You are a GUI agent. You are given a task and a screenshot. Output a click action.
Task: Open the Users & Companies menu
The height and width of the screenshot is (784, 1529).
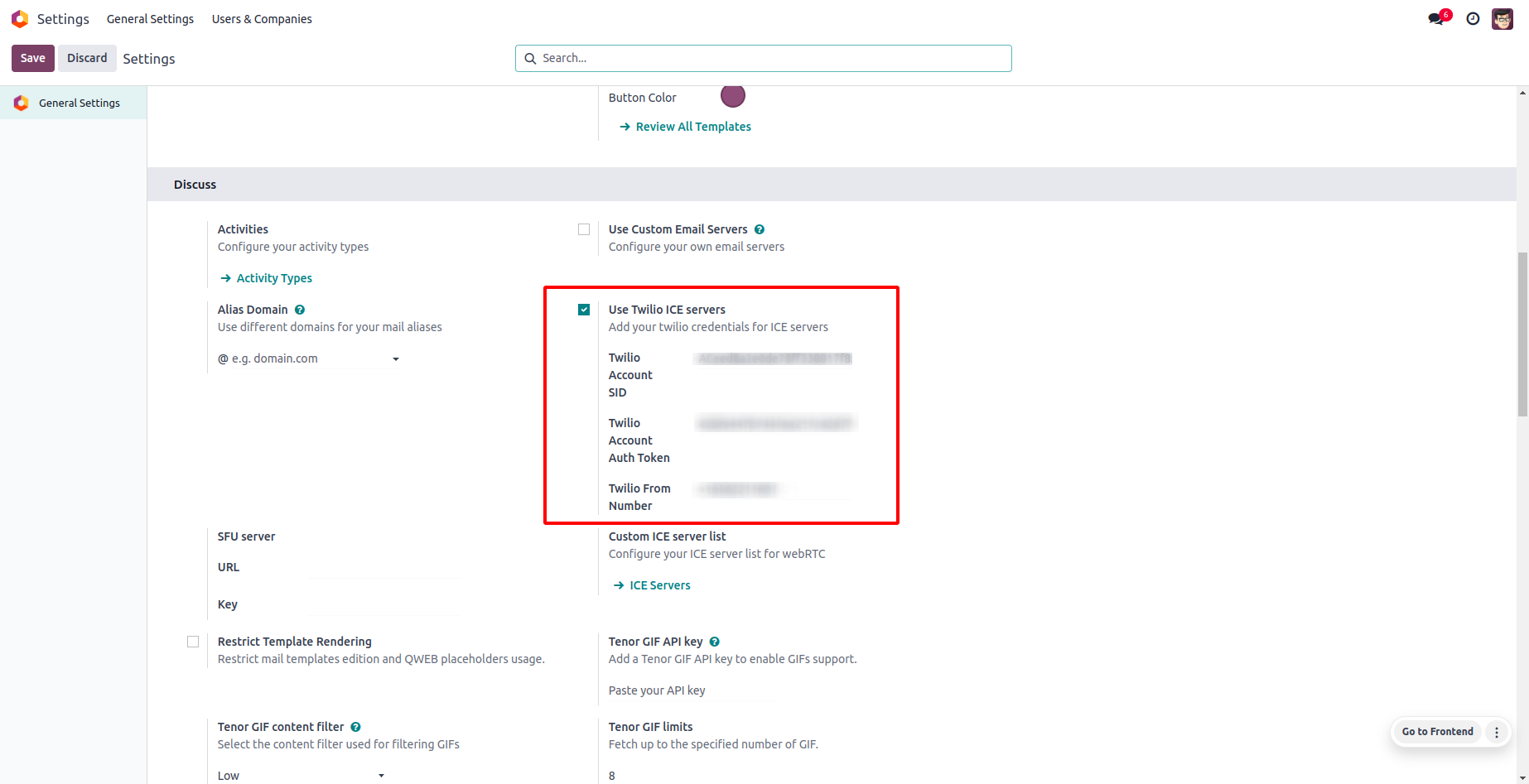[262, 19]
